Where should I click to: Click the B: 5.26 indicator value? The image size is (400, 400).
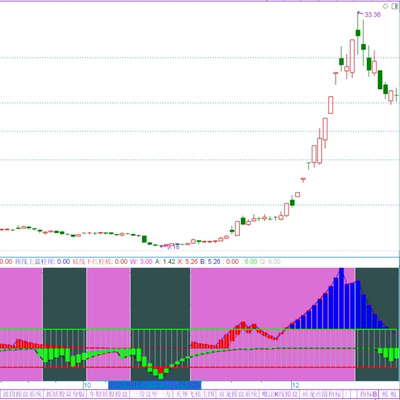(x=210, y=262)
